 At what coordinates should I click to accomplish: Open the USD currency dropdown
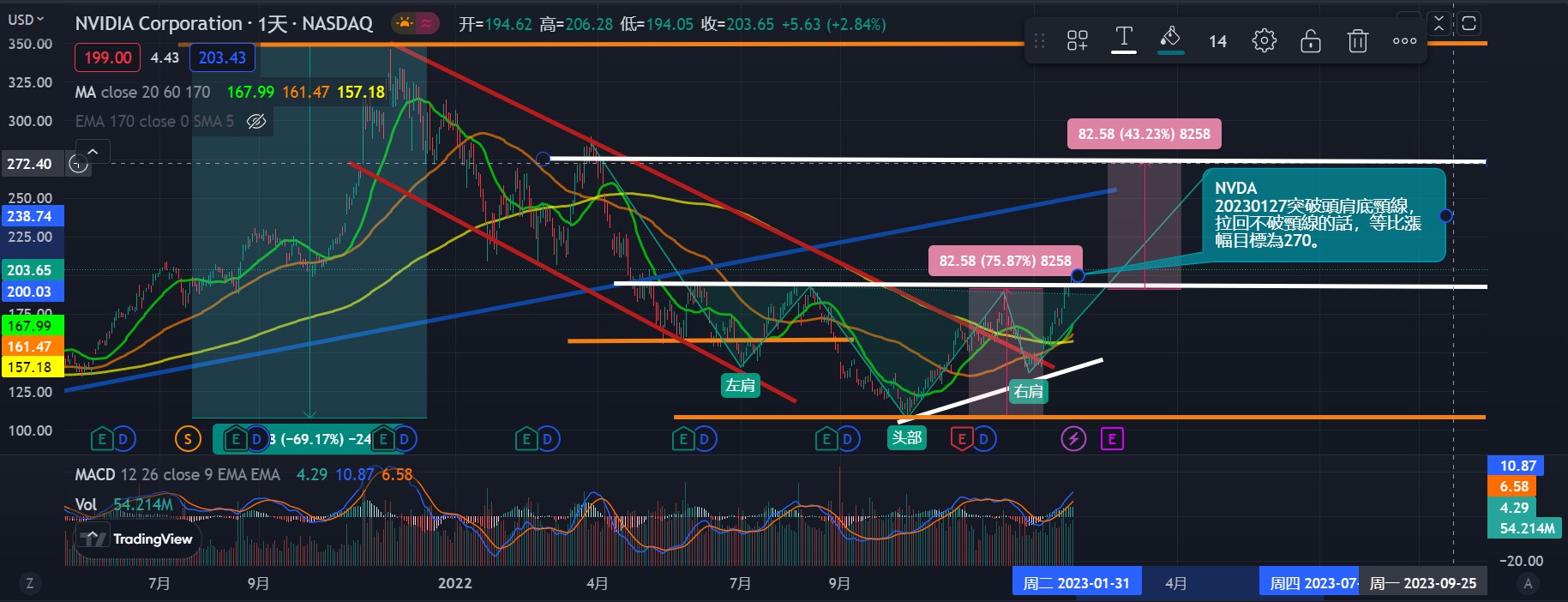pyautogui.click(x=26, y=19)
